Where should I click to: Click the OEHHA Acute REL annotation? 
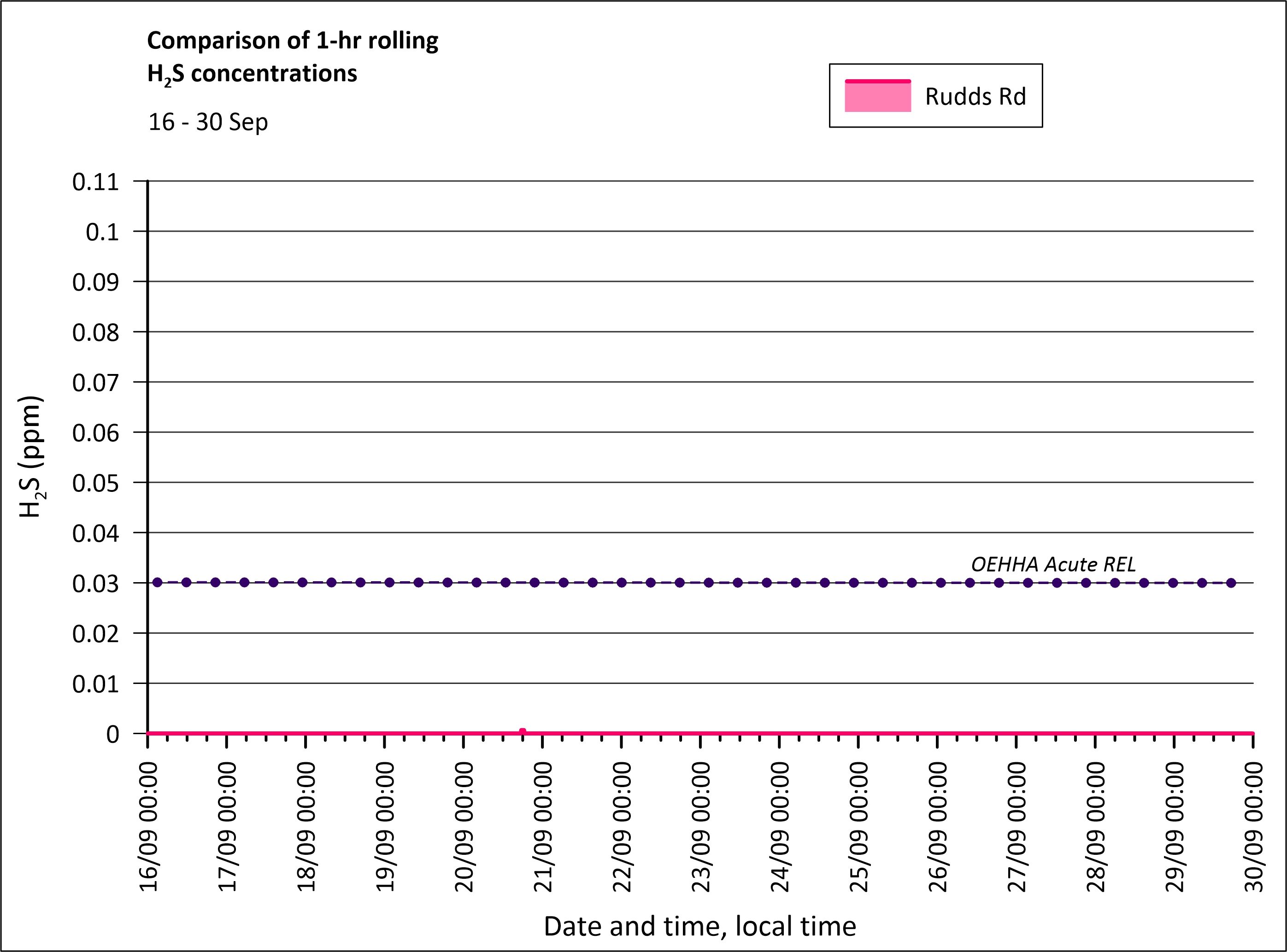[1053, 564]
